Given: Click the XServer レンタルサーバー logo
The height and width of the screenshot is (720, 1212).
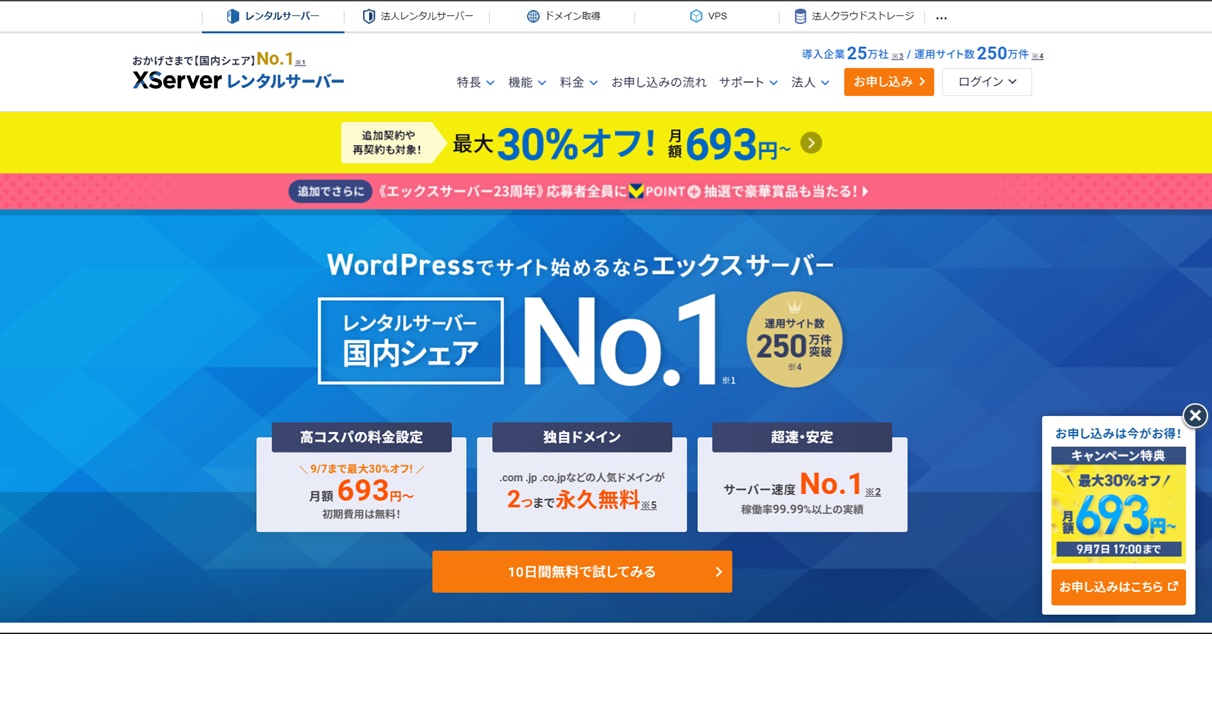Looking at the screenshot, I should 238,81.
